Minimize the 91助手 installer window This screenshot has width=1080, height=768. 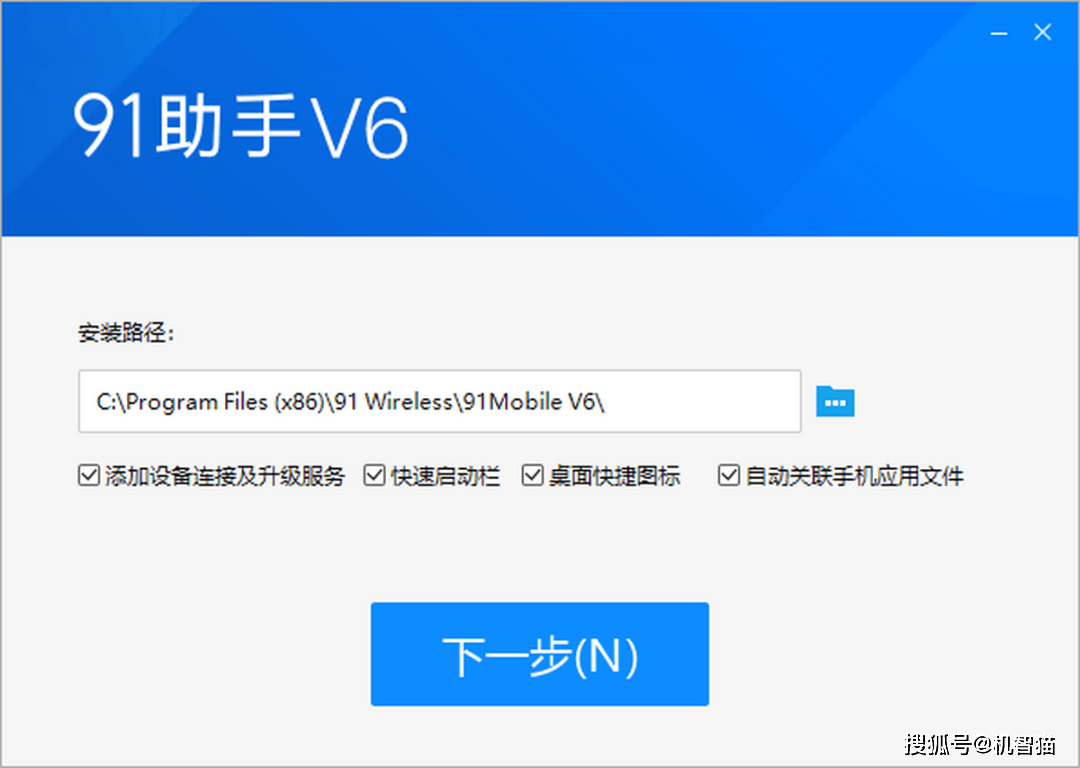(x=999, y=32)
